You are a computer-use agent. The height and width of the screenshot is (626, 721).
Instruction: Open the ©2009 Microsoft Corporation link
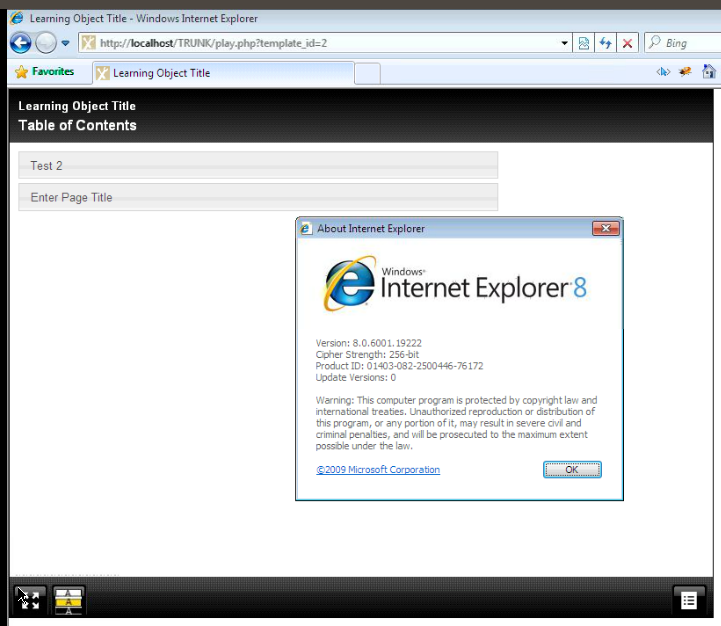378,470
